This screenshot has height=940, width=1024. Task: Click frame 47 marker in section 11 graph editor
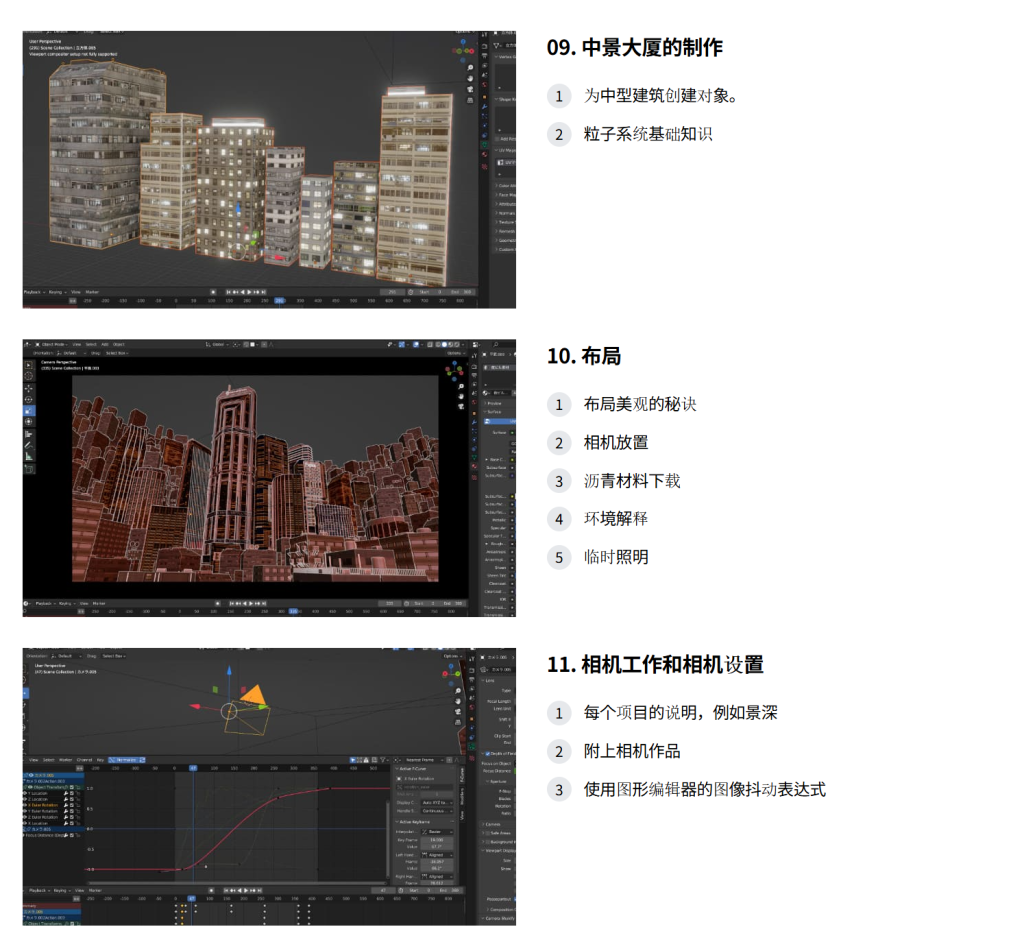pos(193,768)
